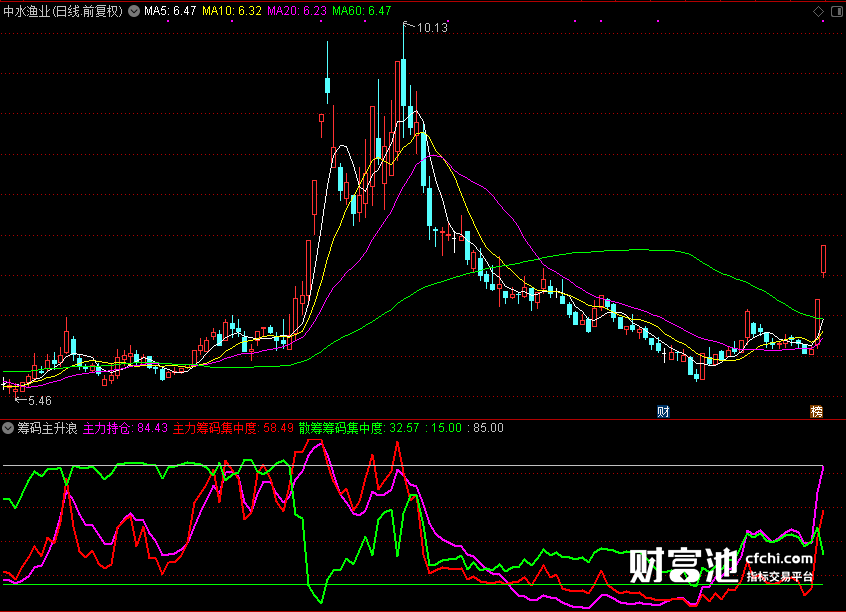Click the 15.00 threshold value
Image resolution: width=846 pixels, height=612 pixels.
pyautogui.click(x=447, y=428)
